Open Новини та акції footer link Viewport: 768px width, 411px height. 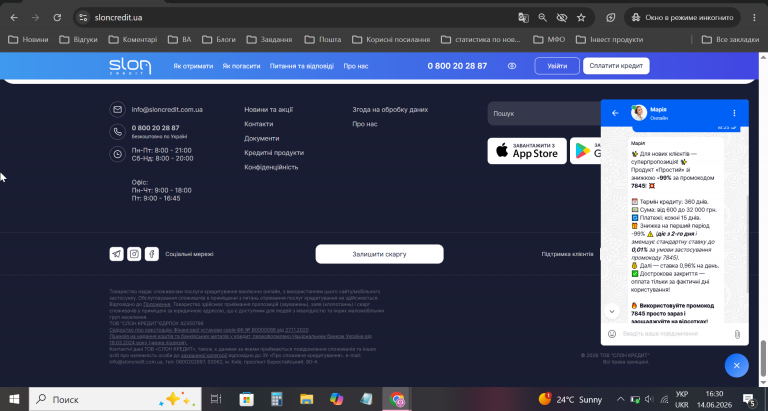[x=268, y=110]
